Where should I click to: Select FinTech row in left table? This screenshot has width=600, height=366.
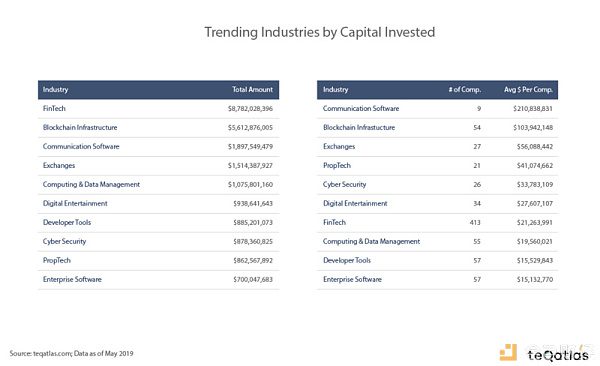(158, 109)
